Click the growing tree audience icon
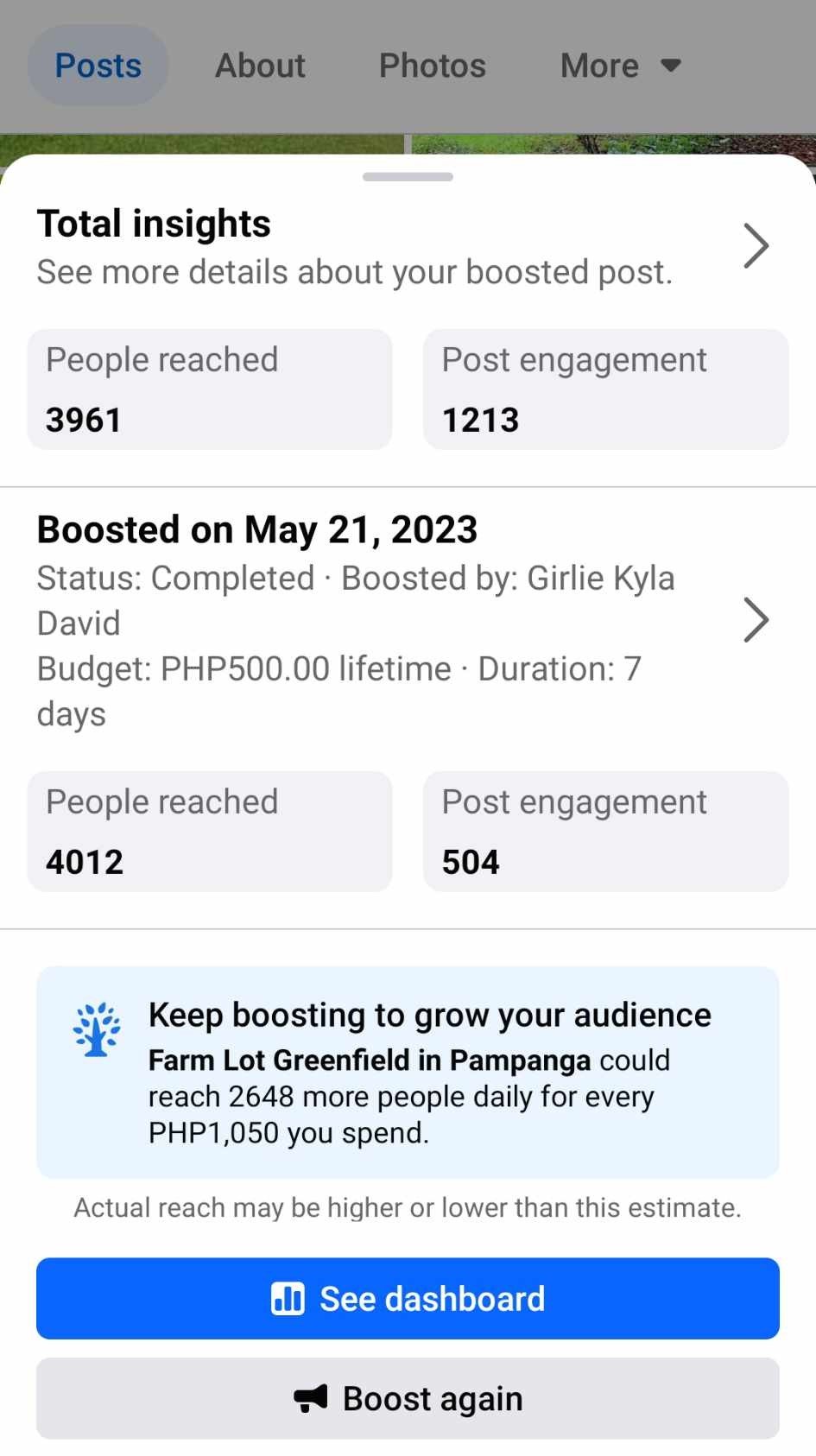This screenshot has width=816, height=1456. click(x=97, y=1029)
